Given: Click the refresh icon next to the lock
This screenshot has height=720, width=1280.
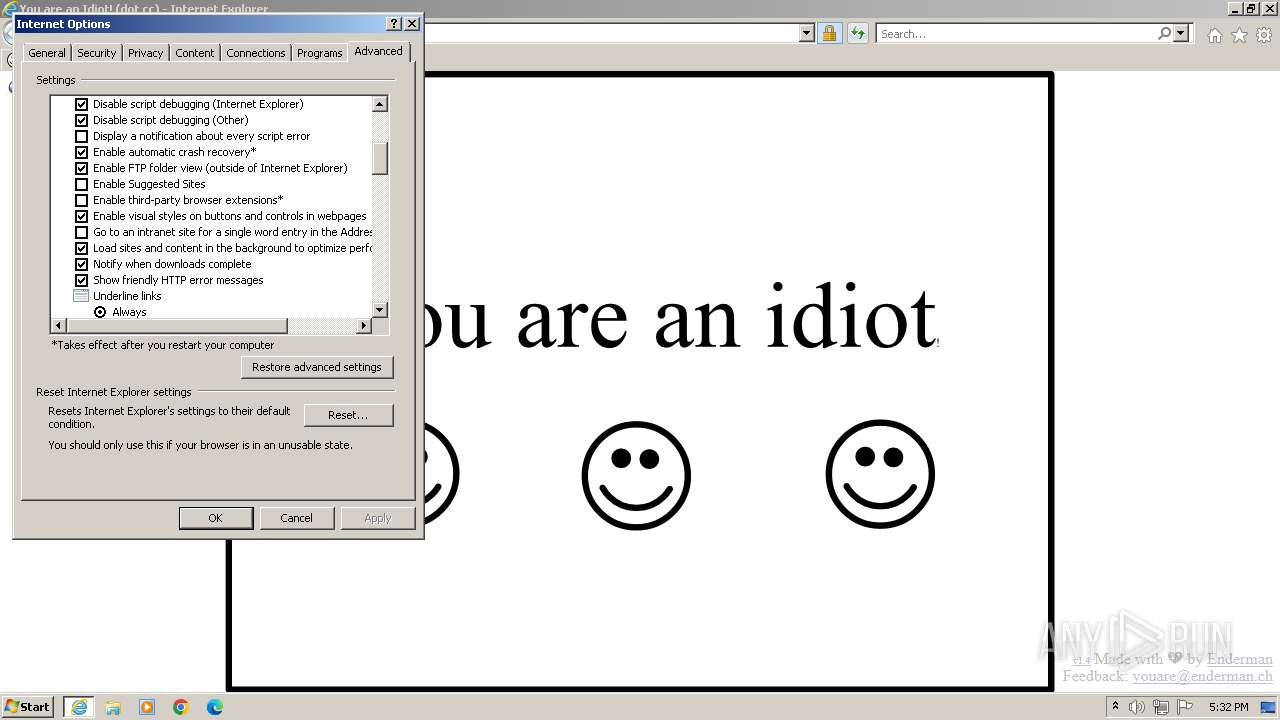Looking at the screenshot, I should tap(857, 34).
